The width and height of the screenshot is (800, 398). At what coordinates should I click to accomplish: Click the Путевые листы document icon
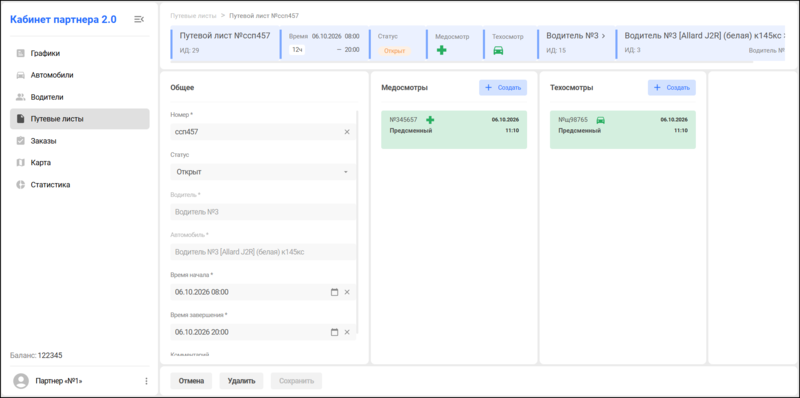[x=20, y=119]
